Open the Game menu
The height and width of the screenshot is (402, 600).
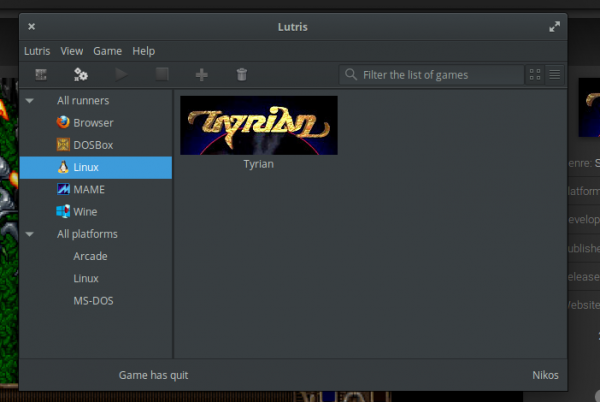pos(108,51)
